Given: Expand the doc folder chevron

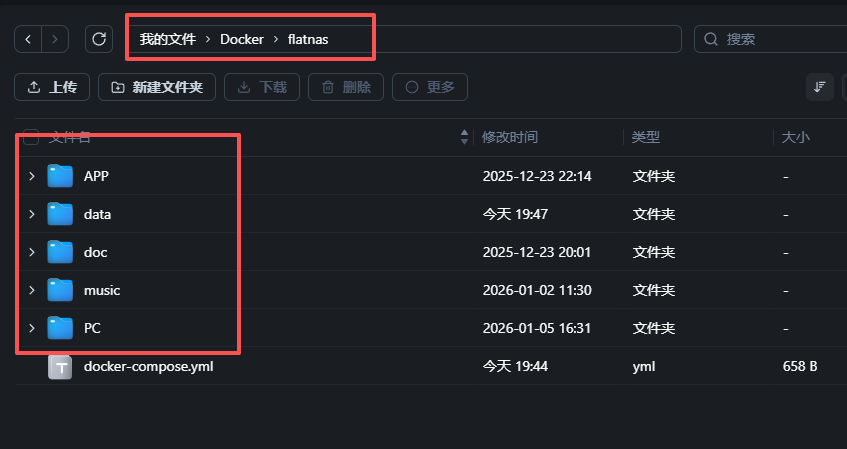Looking at the screenshot, I should (x=32, y=252).
